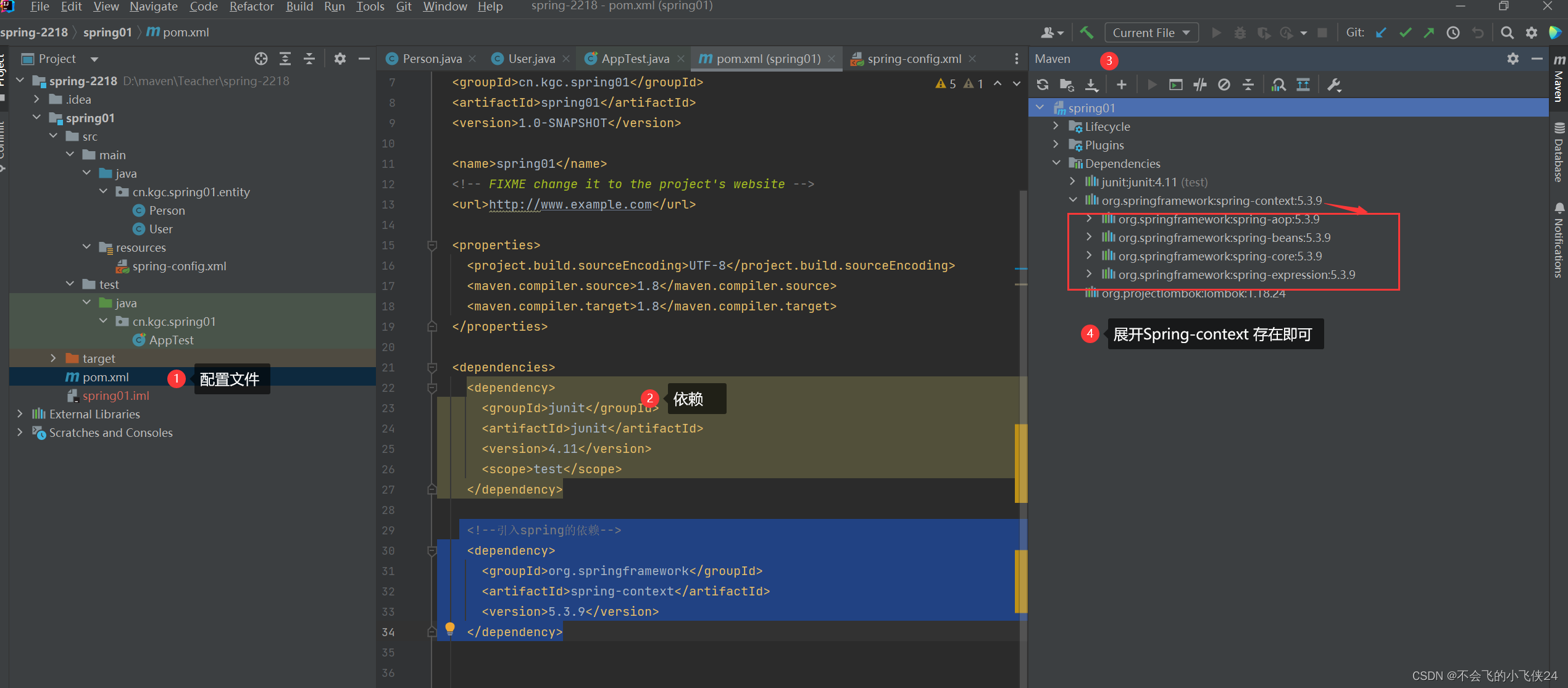Collapse the Dependencies node in Maven
Screen dimensions: 1568x688
(1056, 163)
